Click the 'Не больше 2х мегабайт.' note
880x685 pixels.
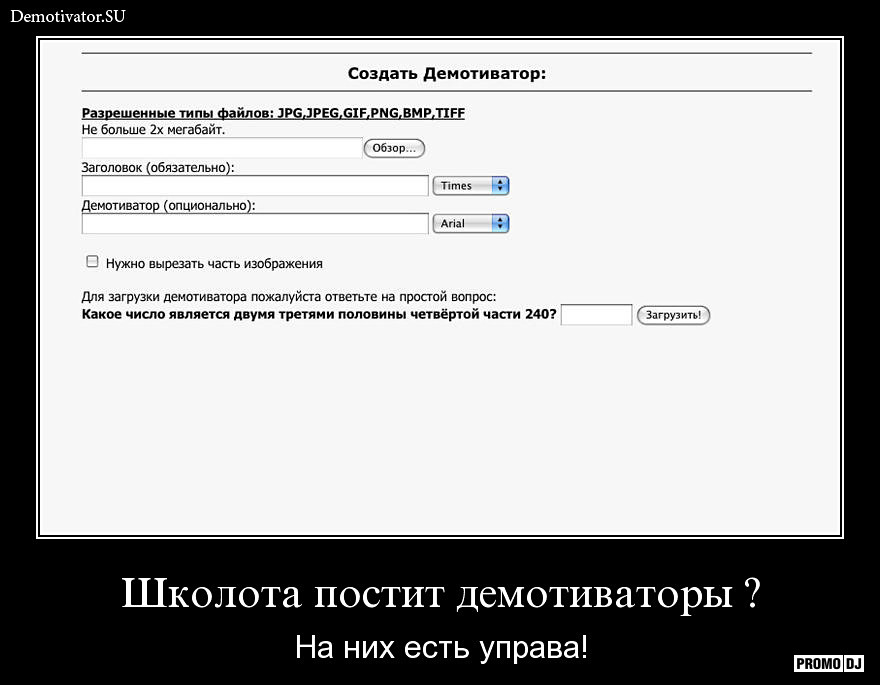pyautogui.click(x=153, y=130)
